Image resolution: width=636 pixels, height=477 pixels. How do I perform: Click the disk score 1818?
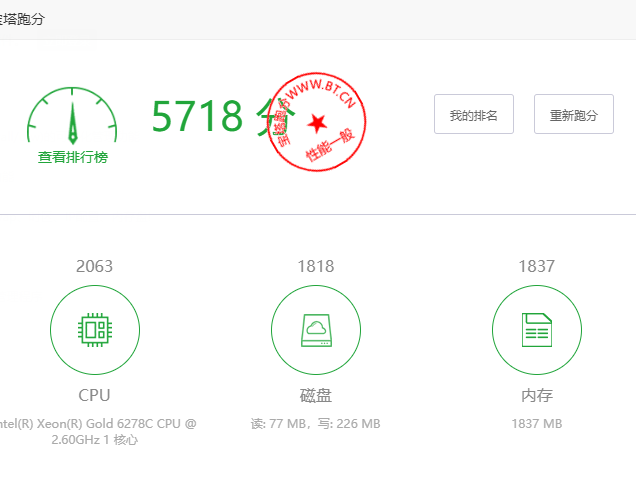(316, 266)
